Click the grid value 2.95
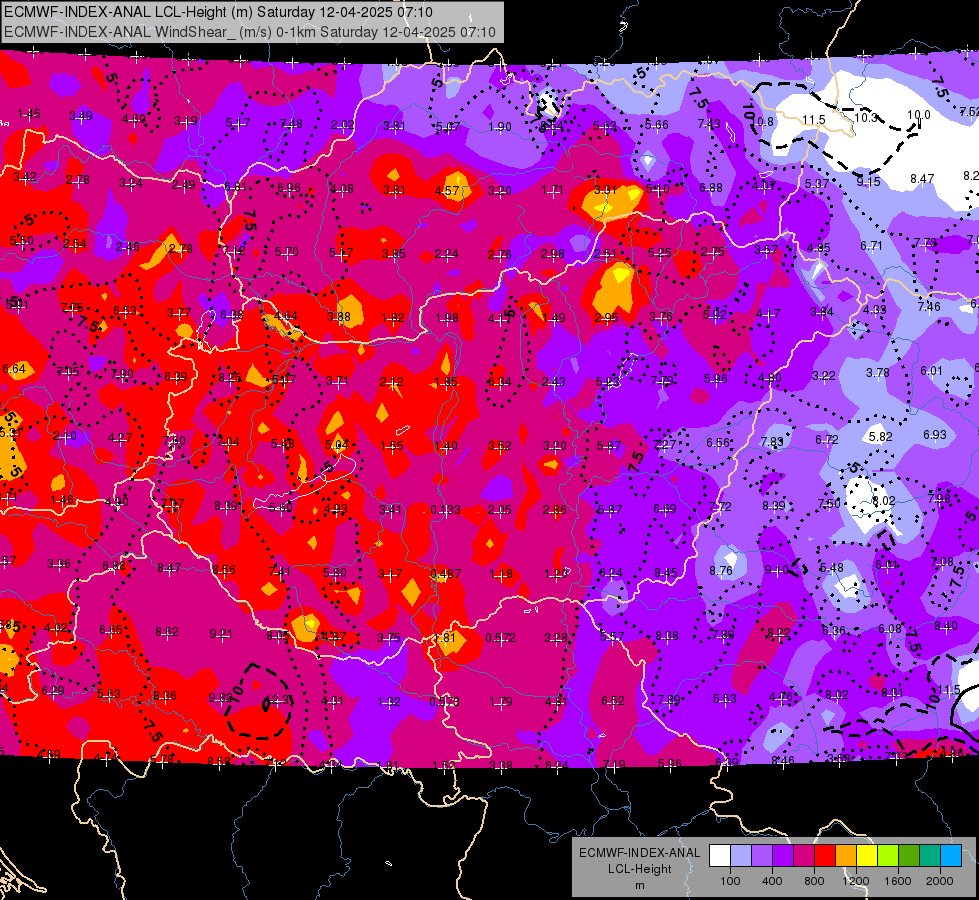Image resolution: width=979 pixels, height=900 pixels. [606, 318]
